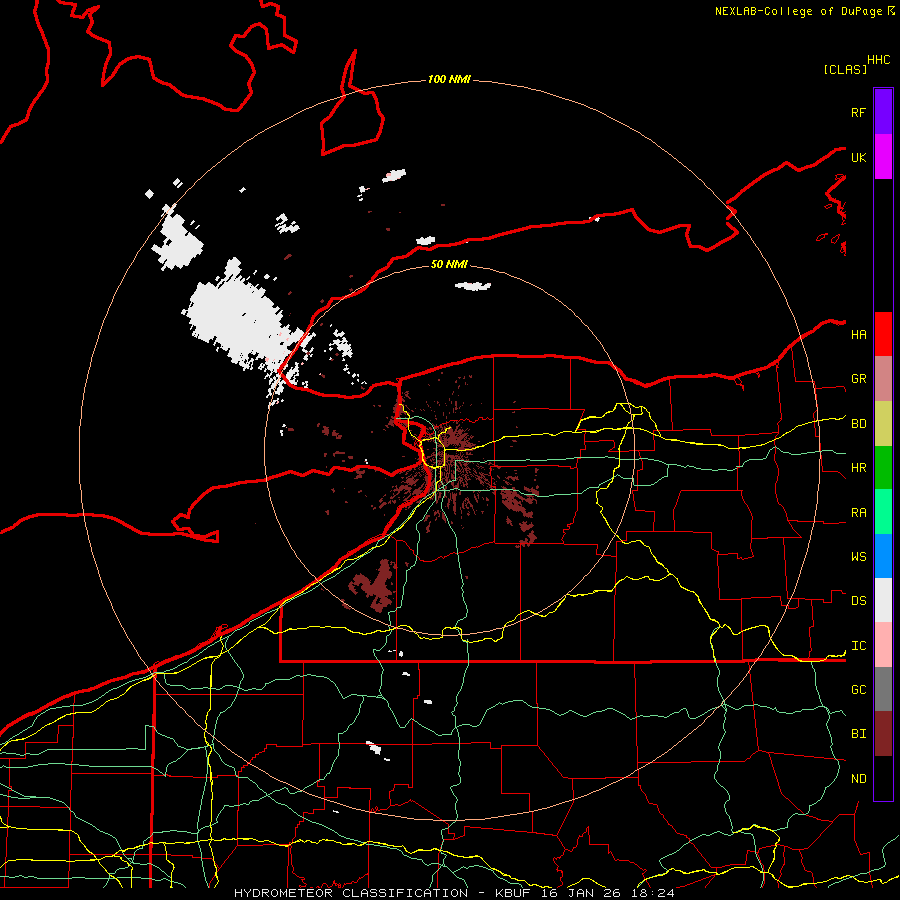Screen dimensions: 900x900
Task: Click the HA legend label
Action: pyautogui.click(x=858, y=335)
